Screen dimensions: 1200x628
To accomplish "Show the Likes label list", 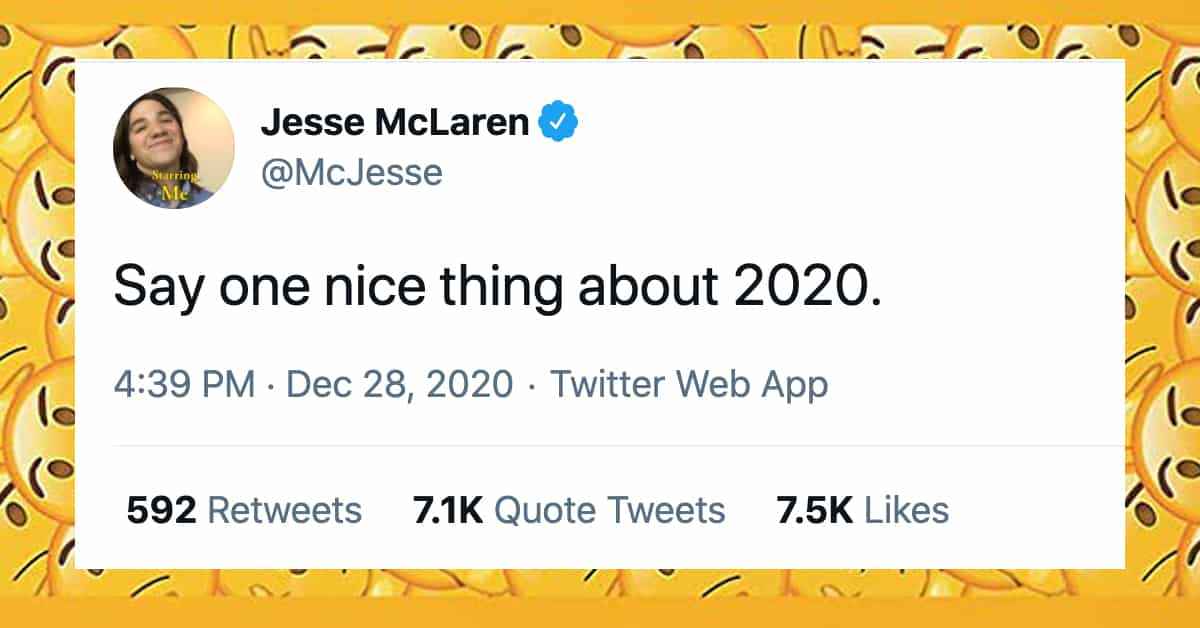I will [x=906, y=510].
